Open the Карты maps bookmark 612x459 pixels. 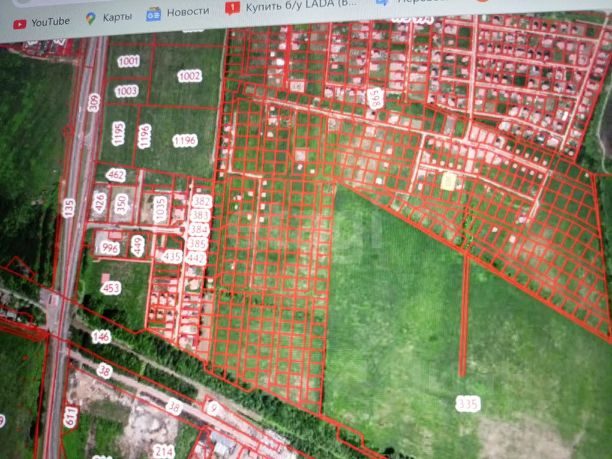(x=109, y=18)
